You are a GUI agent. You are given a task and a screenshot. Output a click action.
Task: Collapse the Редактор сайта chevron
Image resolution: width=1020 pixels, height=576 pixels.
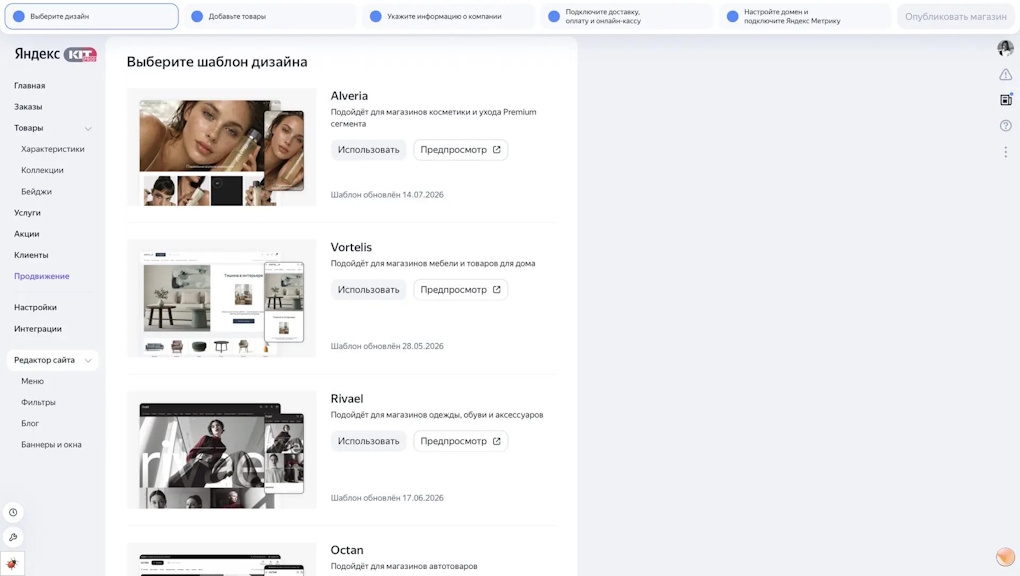88,360
